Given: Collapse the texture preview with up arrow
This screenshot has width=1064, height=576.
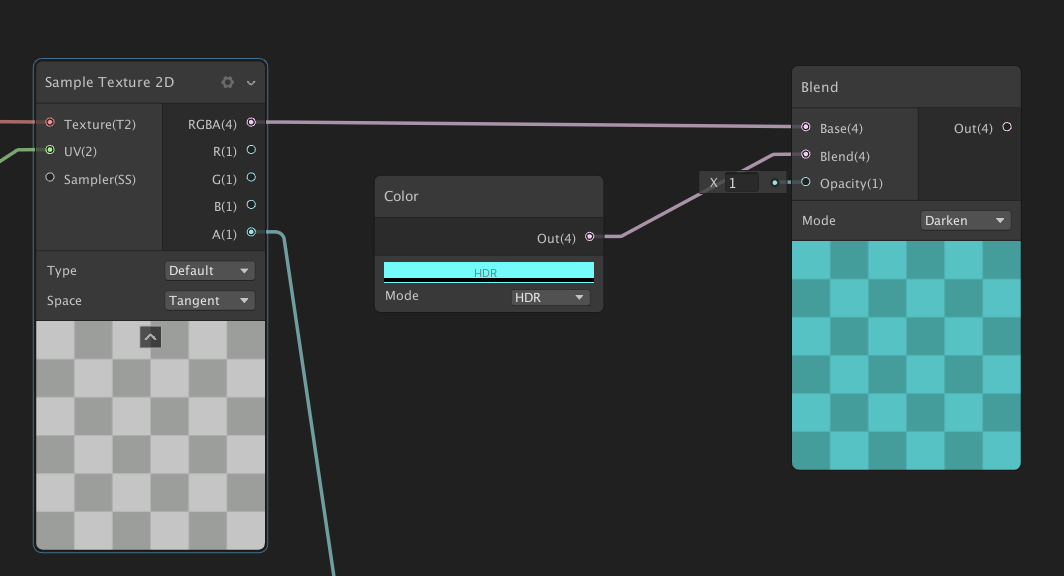Looking at the screenshot, I should pyautogui.click(x=150, y=338).
